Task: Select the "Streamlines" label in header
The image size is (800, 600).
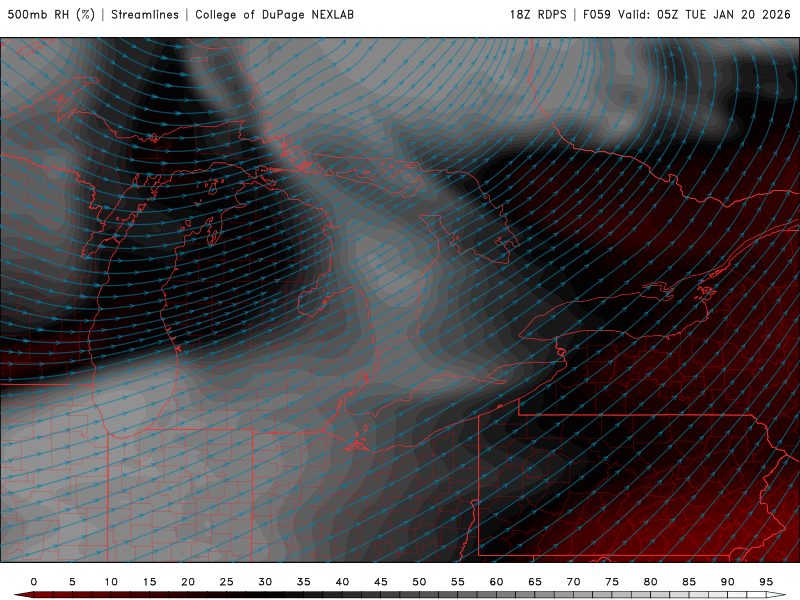Action: click(x=145, y=15)
